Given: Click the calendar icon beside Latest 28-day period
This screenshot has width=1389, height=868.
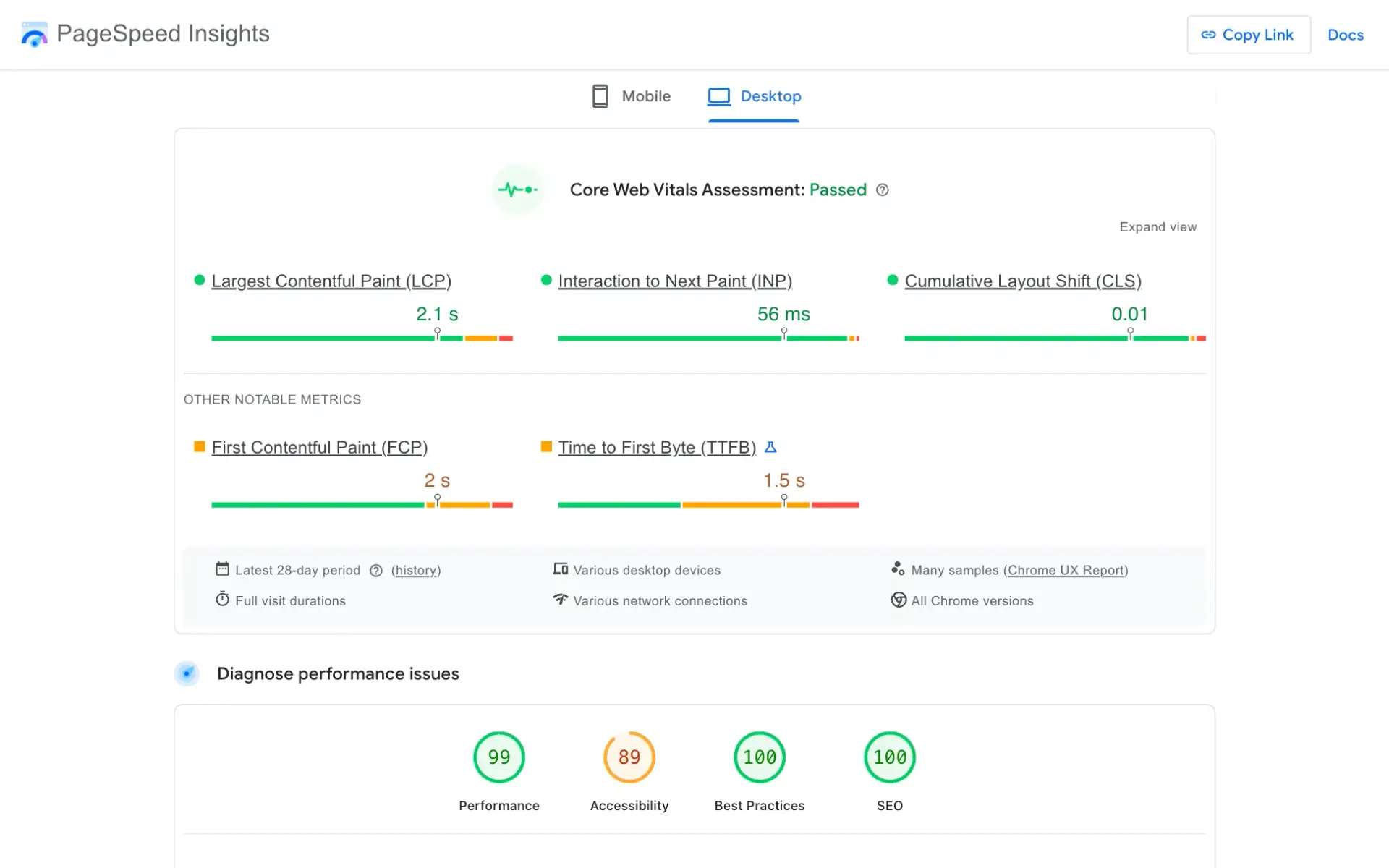Looking at the screenshot, I should (222, 569).
